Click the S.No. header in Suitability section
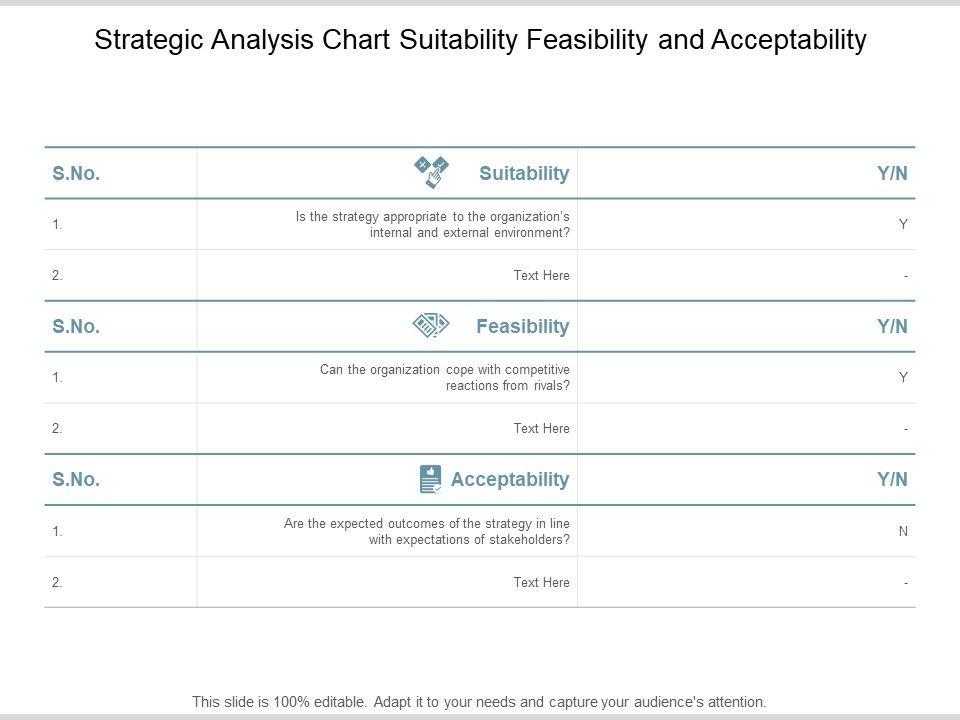960x720 pixels. click(x=76, y=173)
